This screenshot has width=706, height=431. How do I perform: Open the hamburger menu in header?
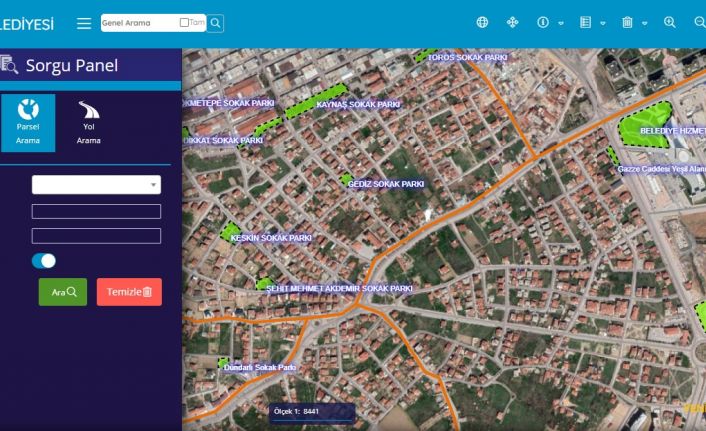tap(84, 23)
